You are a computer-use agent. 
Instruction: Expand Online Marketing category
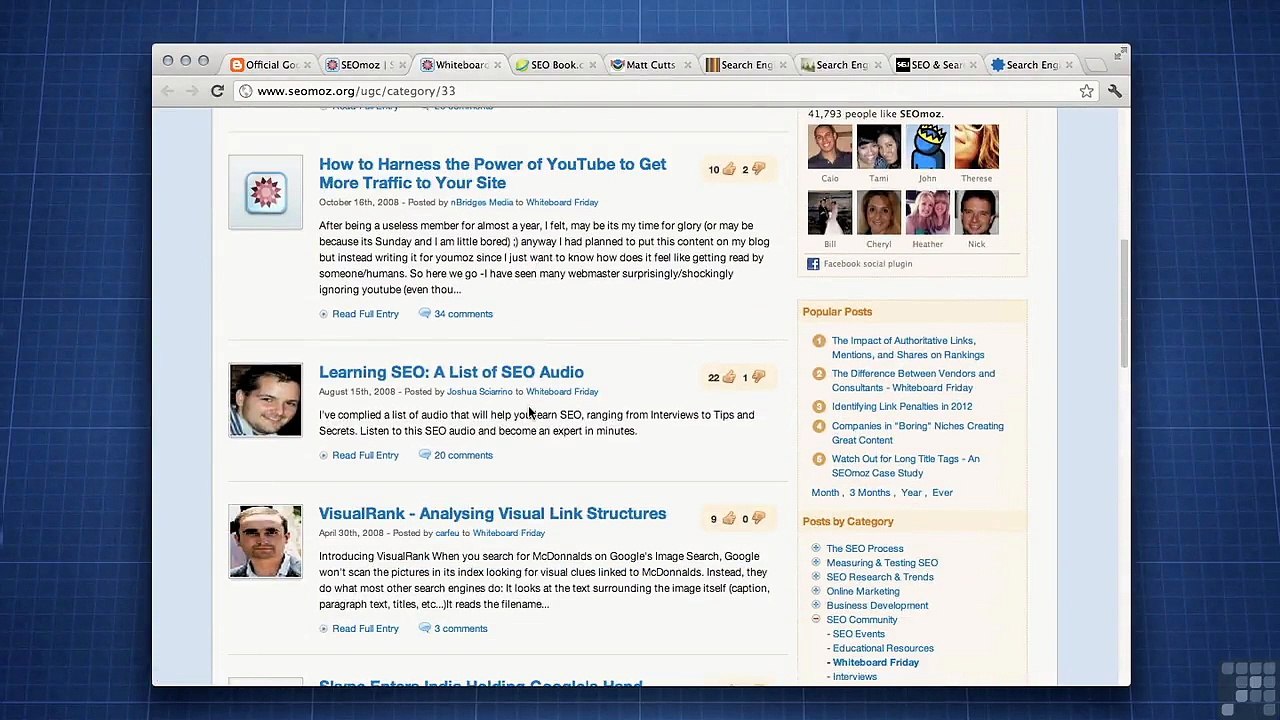tap(816, 591)
